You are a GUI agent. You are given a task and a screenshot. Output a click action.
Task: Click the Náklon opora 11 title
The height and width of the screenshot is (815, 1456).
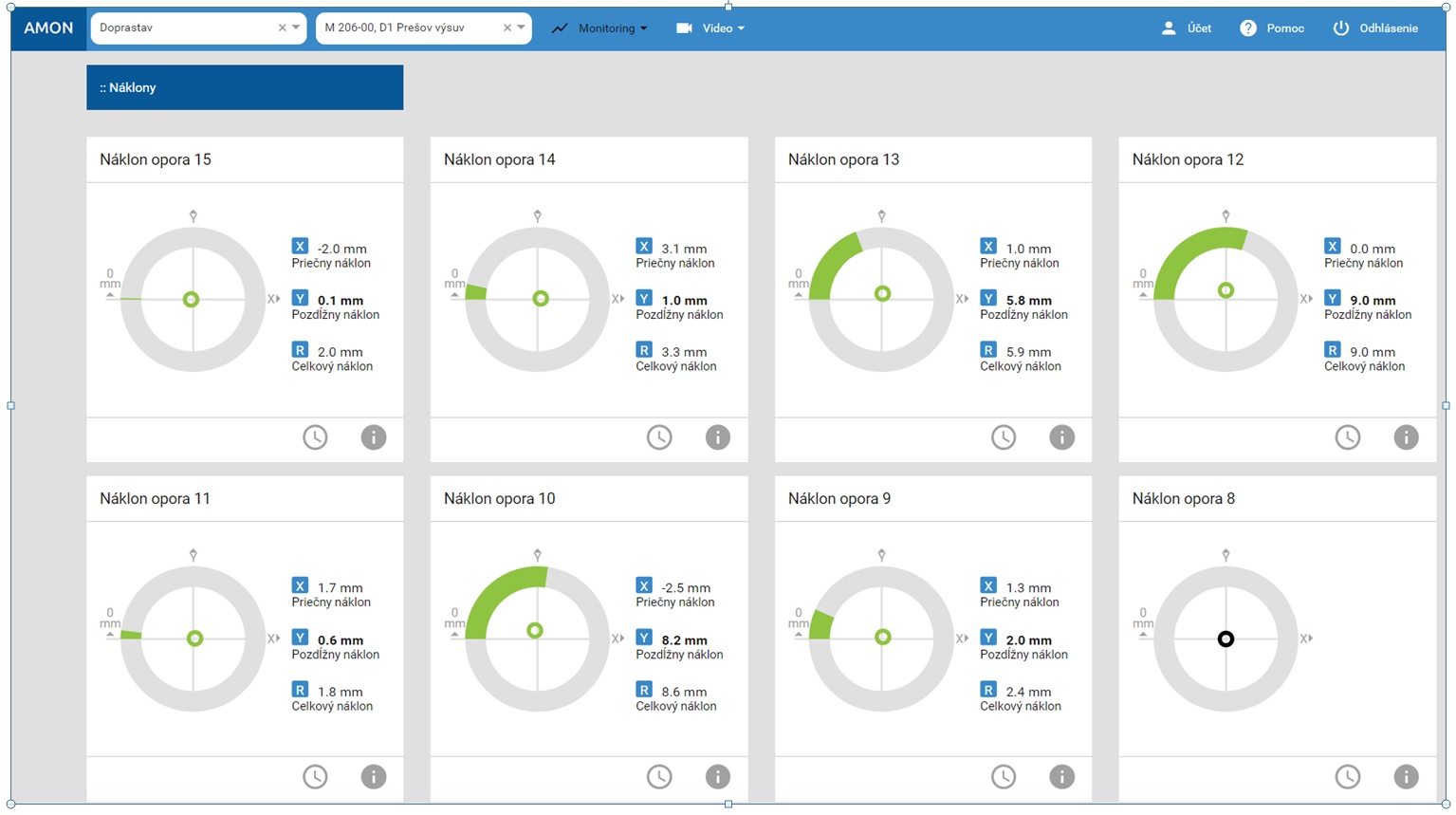[x=156, y=499]
